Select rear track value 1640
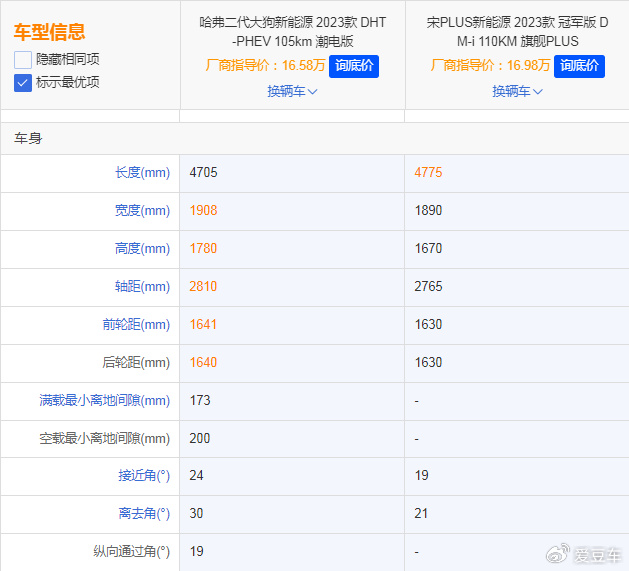Screen dimensions: 629x571 click(203, 363)
